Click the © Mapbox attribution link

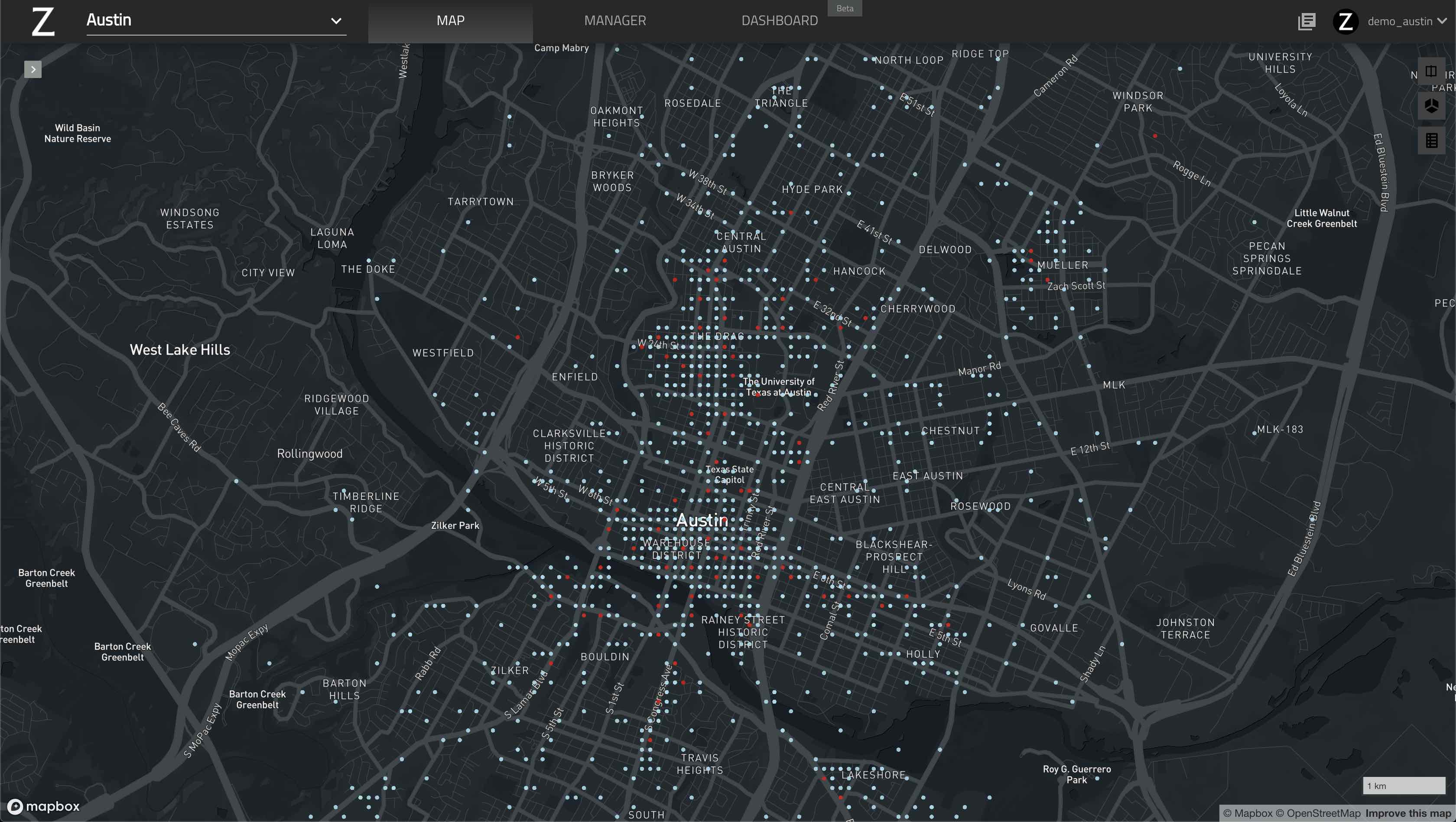pyautogui.click(x=1248, y=813)
